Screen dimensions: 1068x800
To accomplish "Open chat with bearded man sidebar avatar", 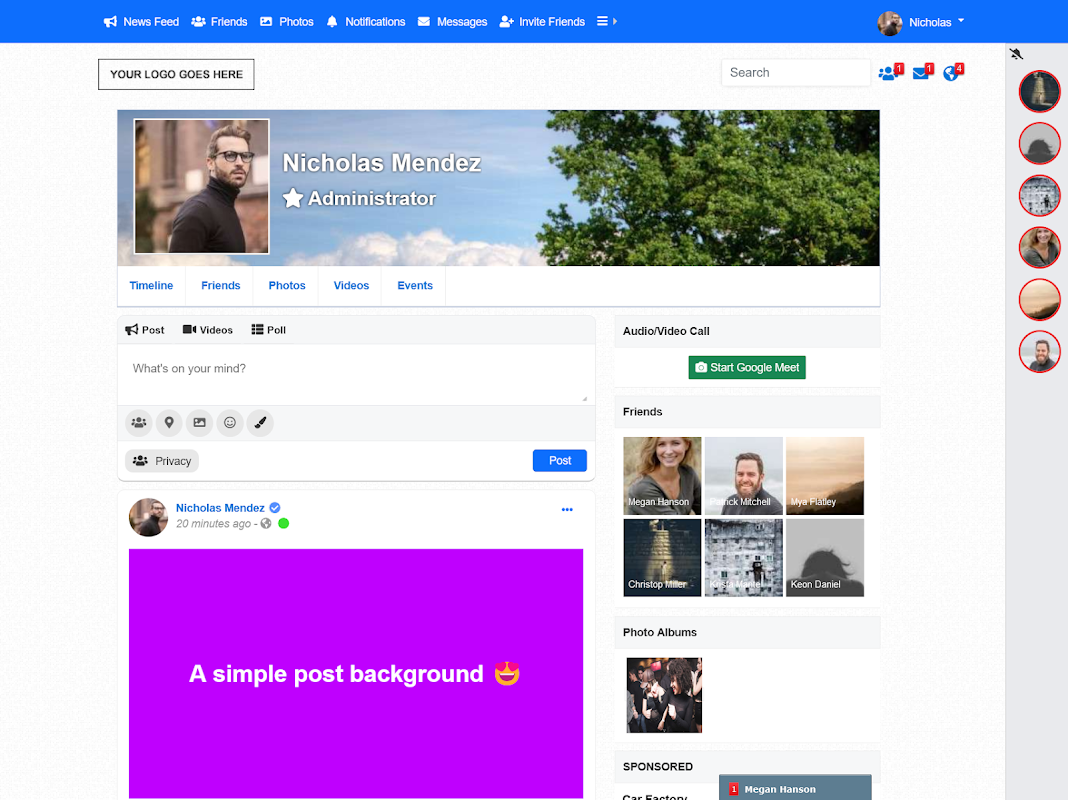I will click(x=1039, y=352).
